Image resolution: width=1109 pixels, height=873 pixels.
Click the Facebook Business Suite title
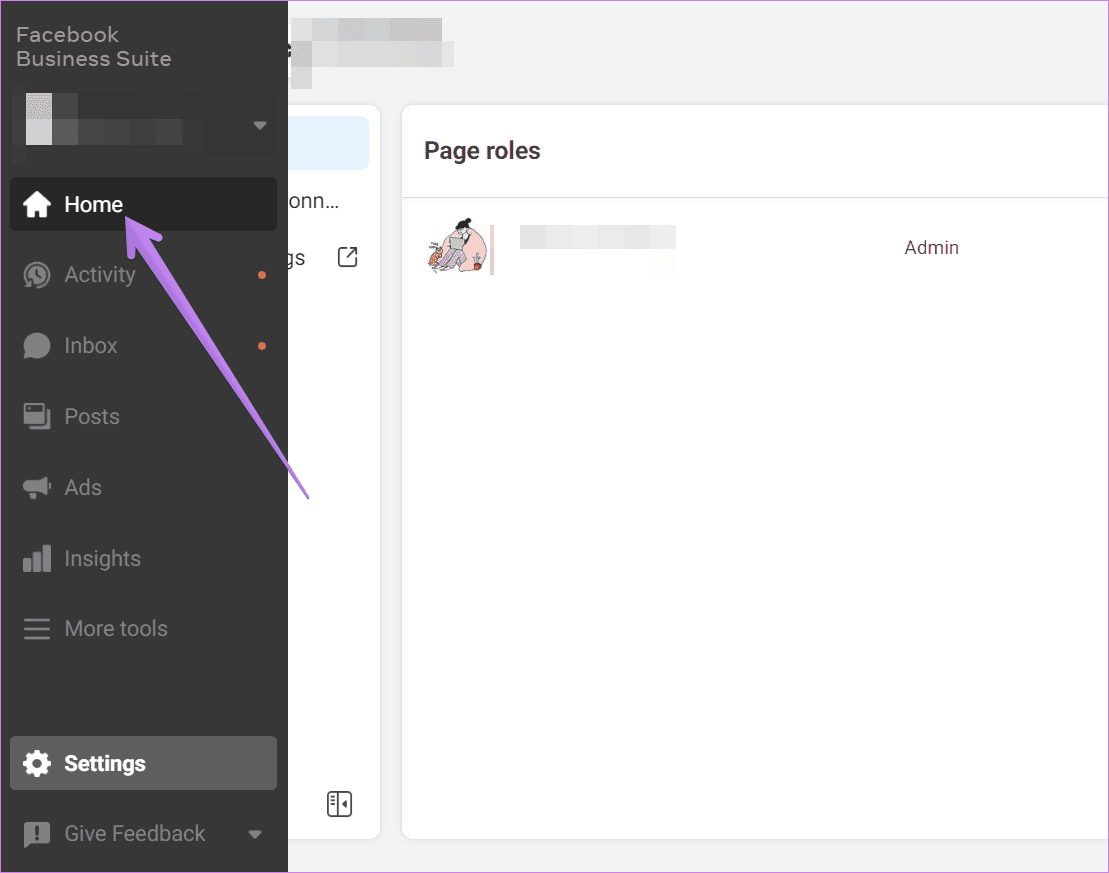tap(93, 47)
